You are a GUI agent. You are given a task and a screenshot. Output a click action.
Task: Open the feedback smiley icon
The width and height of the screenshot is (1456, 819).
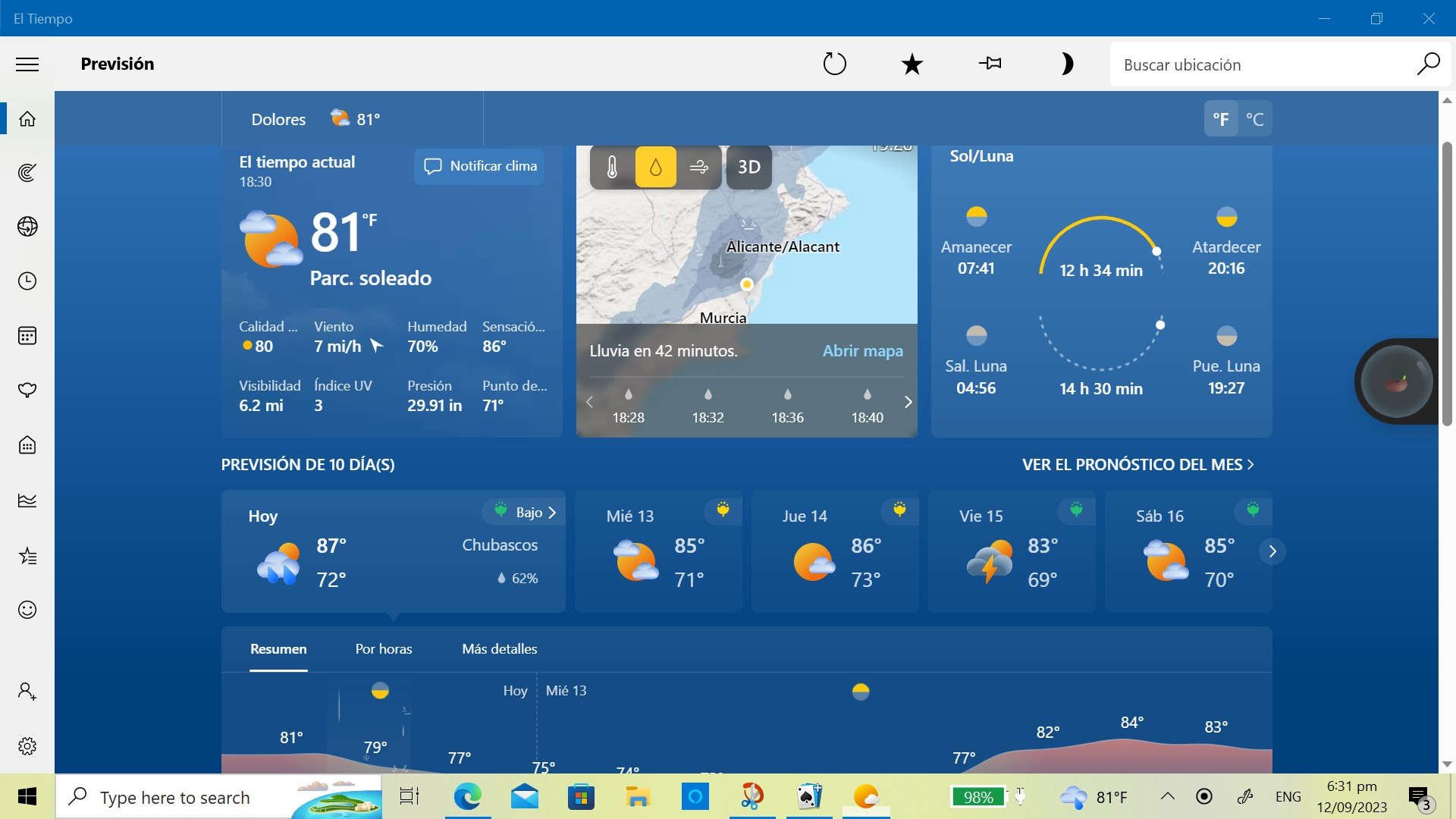point(27,610)
